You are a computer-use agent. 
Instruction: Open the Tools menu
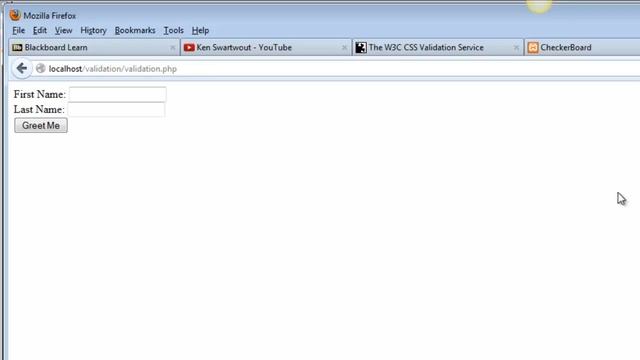click(x=173, y=31)
